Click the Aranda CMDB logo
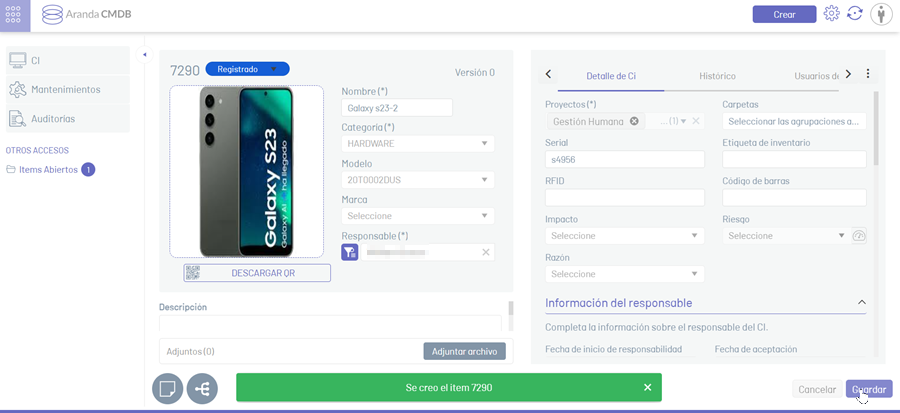900x413 pixels. tap(87, 14)
